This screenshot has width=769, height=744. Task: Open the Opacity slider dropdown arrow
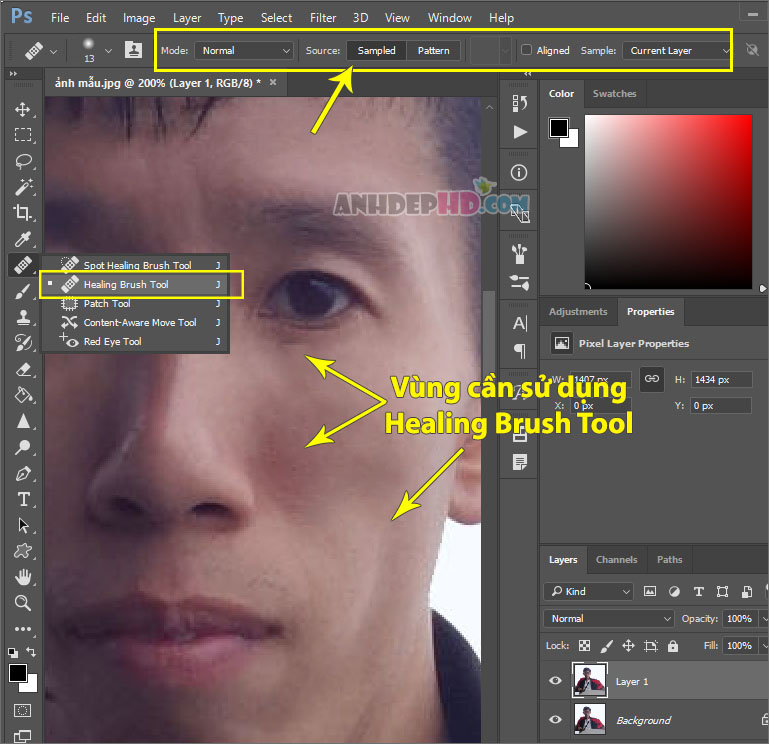(x=765, y=619)
